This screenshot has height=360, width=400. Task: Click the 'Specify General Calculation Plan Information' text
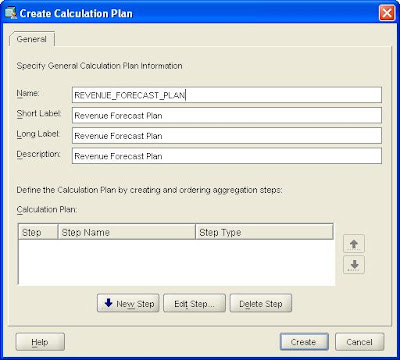(x=99, y=66)
